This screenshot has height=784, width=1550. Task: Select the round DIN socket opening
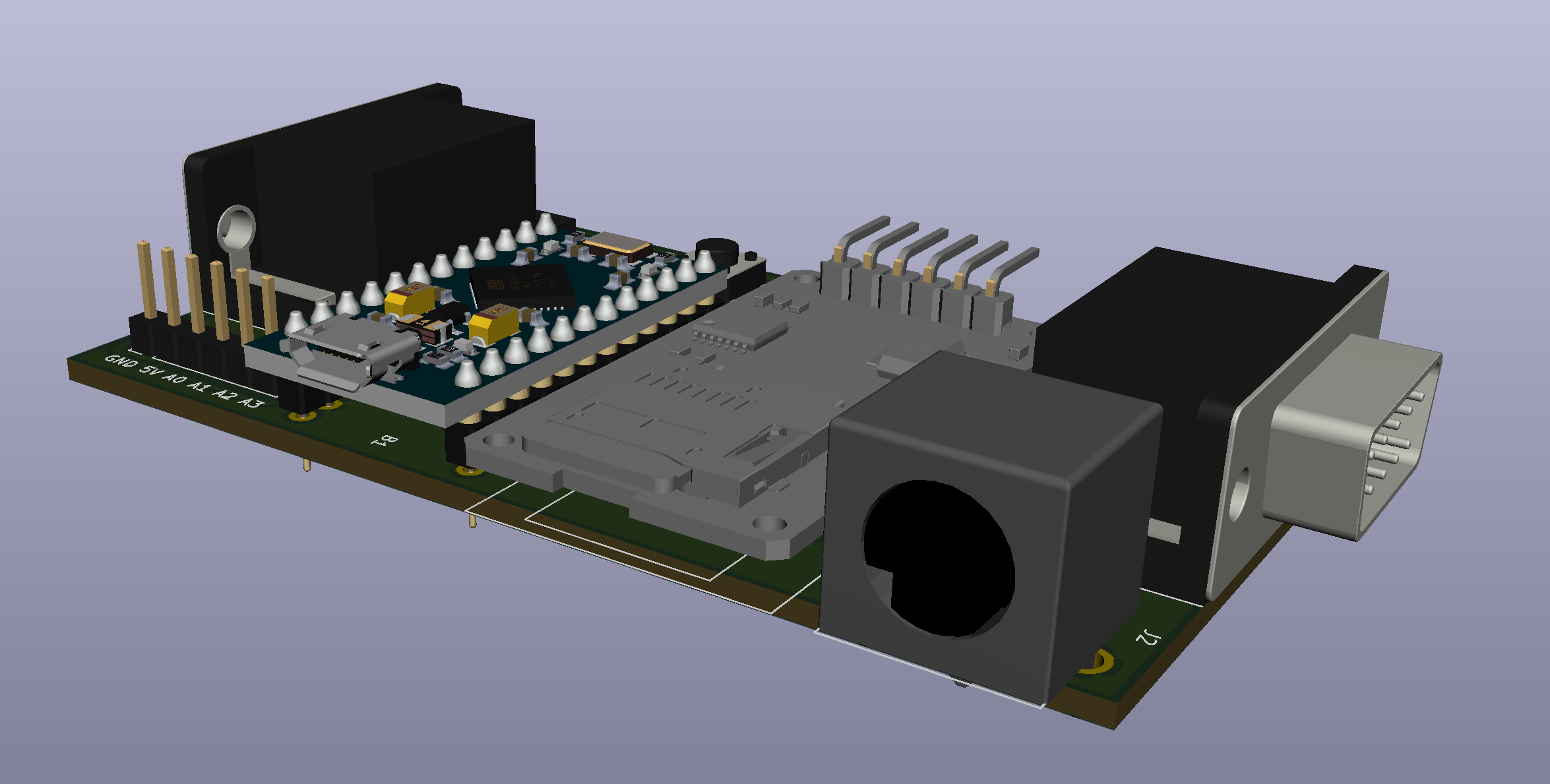tap(939, 558)
